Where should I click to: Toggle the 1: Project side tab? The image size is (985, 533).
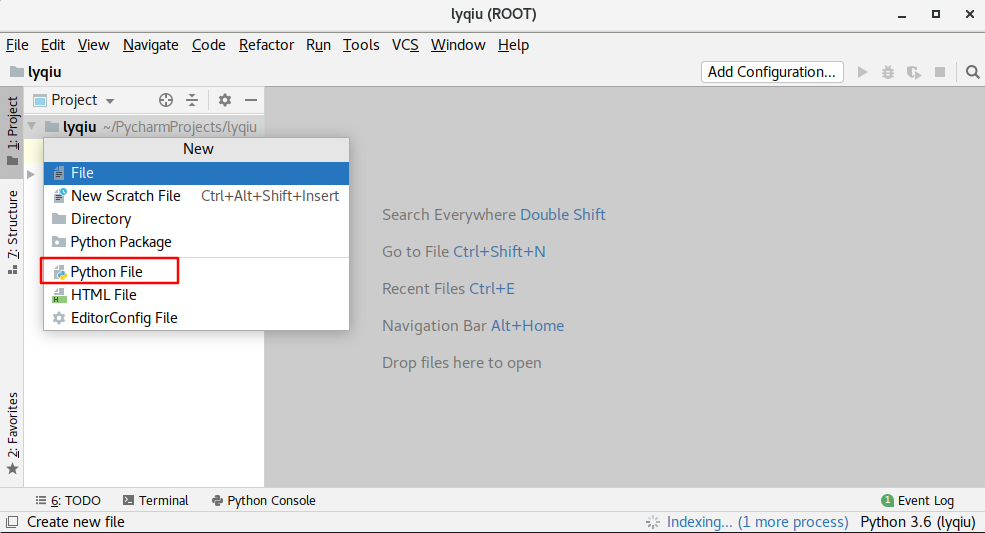coord(12,132)
